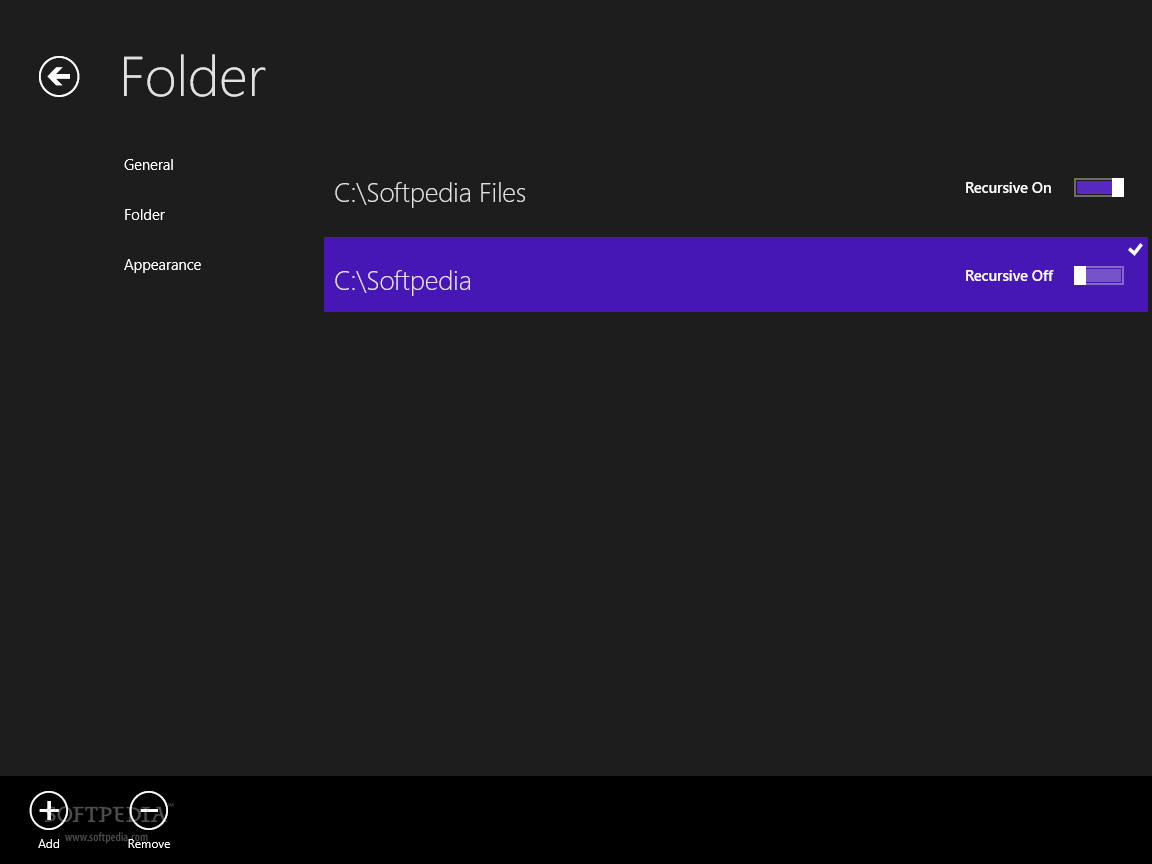Click the Remove folder minus icon
This screenshot has height=864, width=1152.
(x=148, y=810)
